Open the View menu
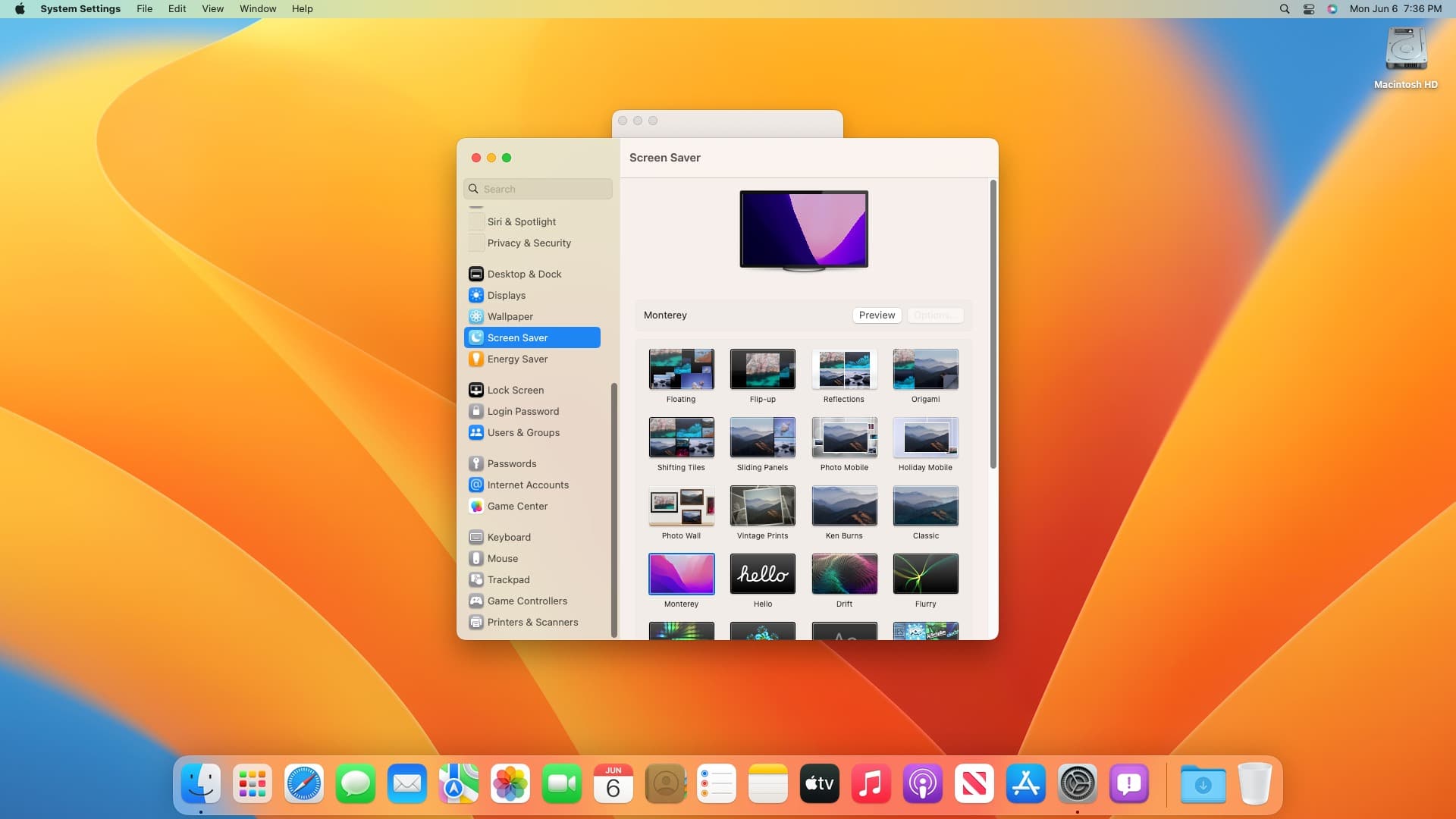Image resolution: width=1456 pixels, height=819 pixels. click(212, 8)
